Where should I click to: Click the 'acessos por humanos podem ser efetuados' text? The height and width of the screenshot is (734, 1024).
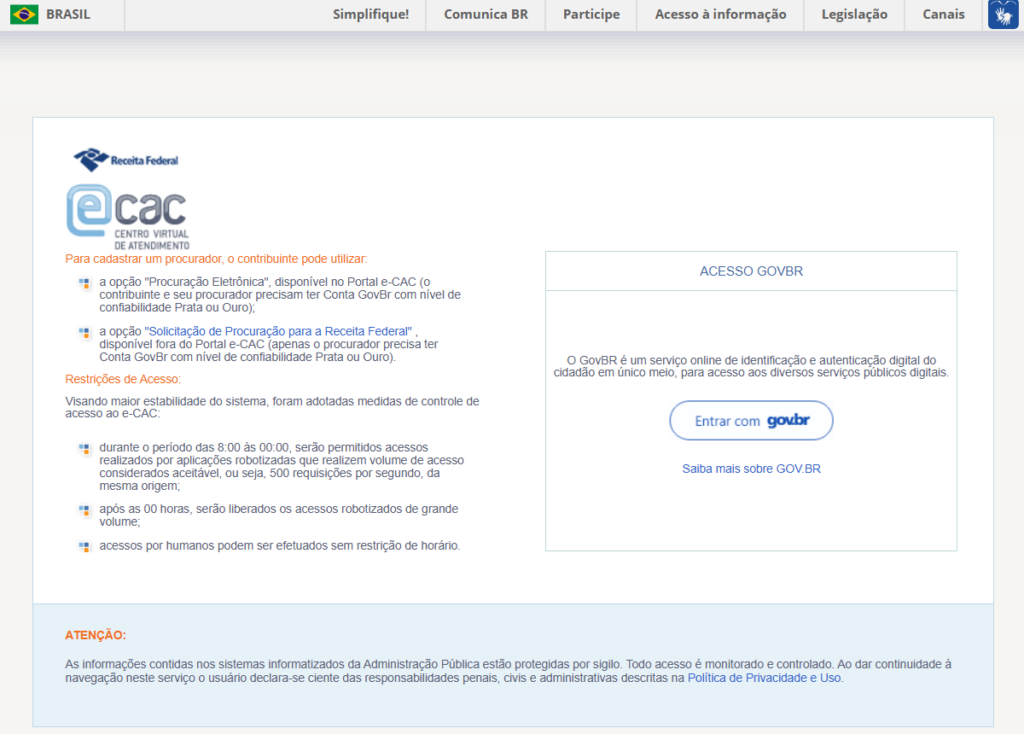tap(280, 545)
